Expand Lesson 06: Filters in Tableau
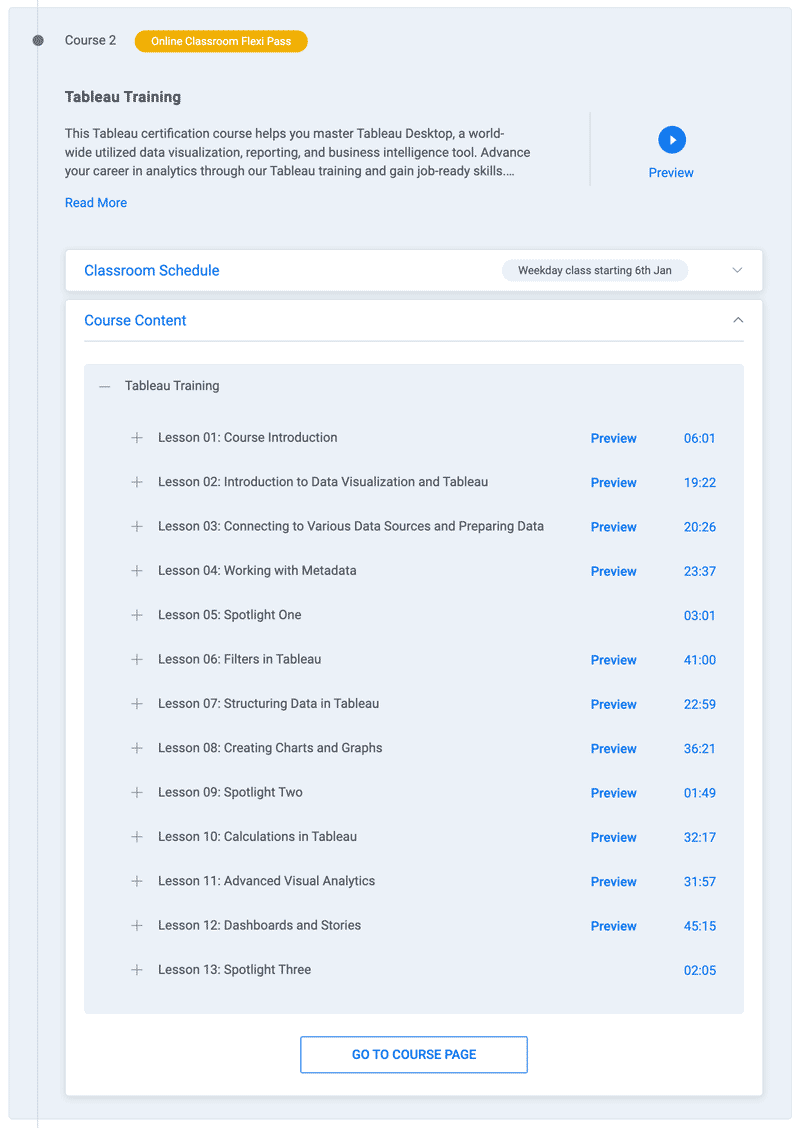Screen dimensions: 800x1128 click(137, 660)
